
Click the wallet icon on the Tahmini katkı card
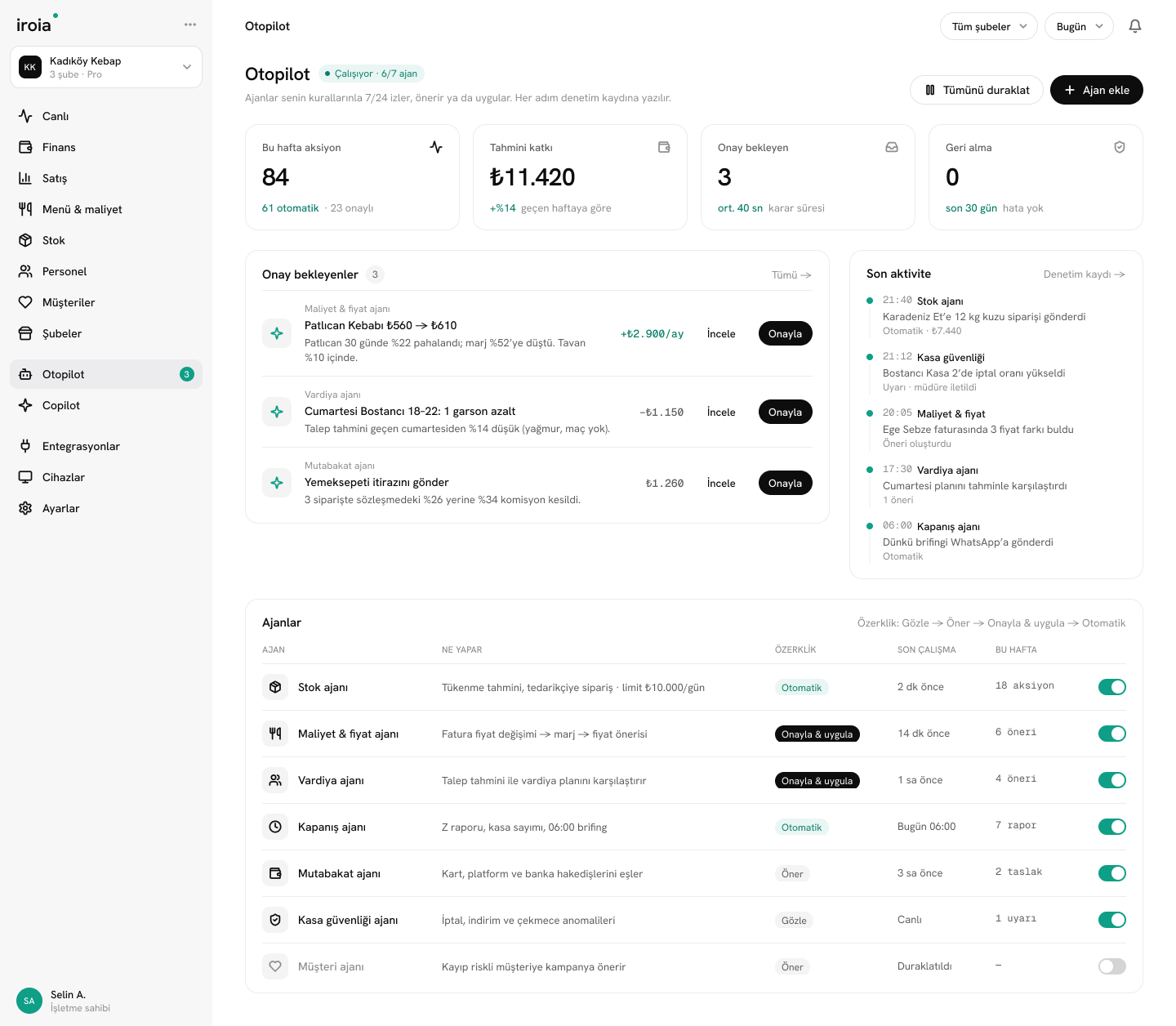tap(664, 147)
